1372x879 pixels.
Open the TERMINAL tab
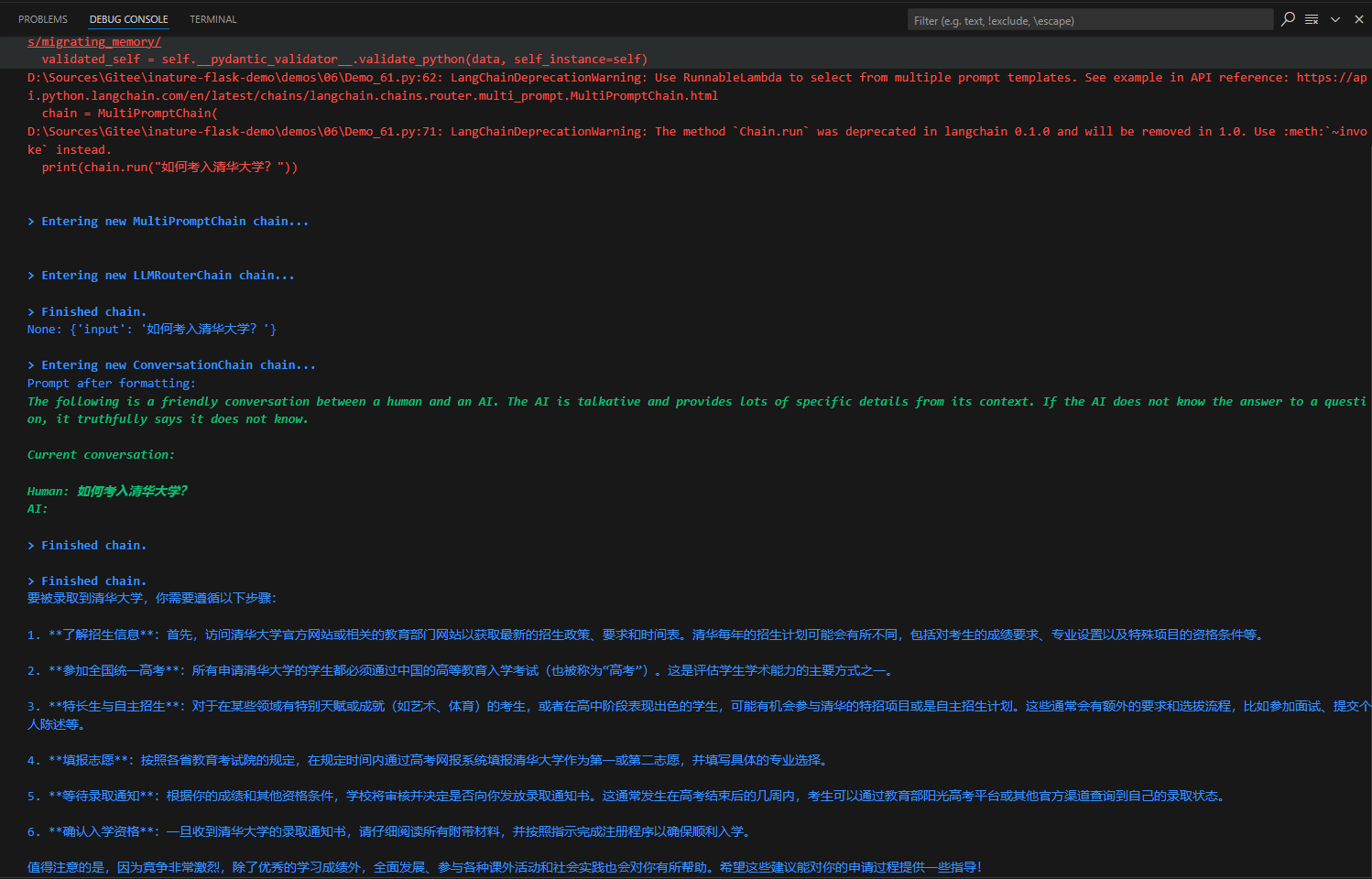(x=212, y=19)
